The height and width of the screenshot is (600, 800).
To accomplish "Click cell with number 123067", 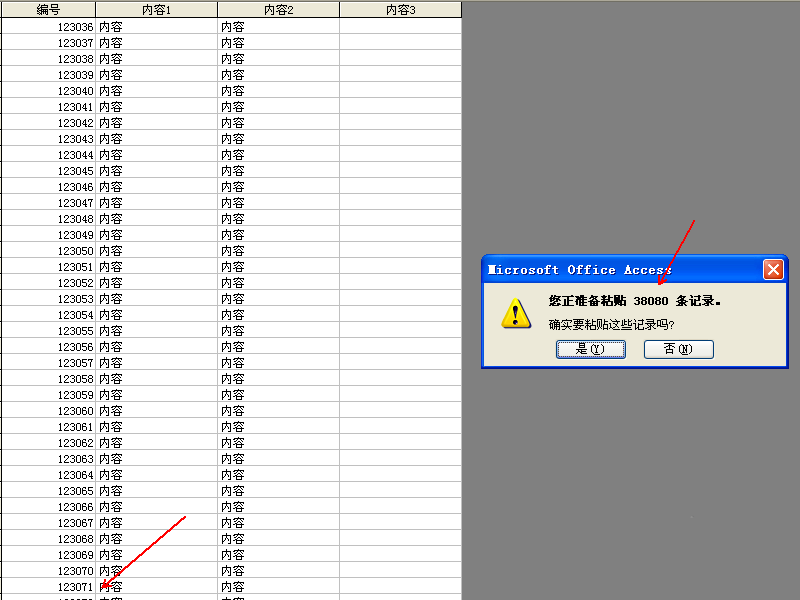I will (48, 523).
